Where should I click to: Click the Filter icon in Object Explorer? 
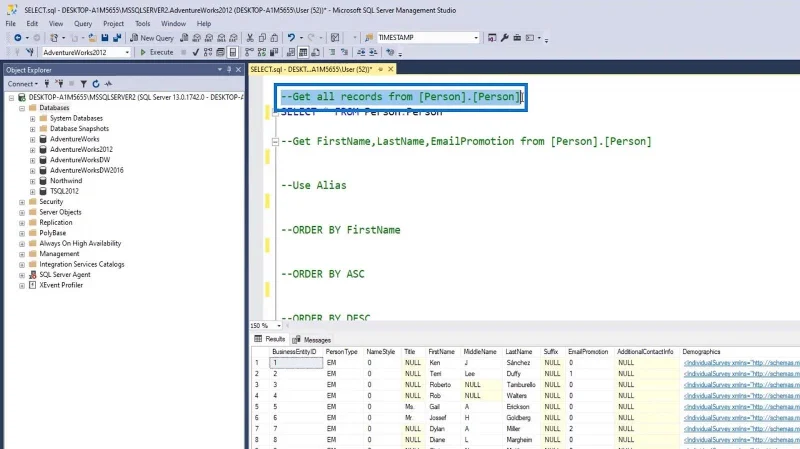83,84
